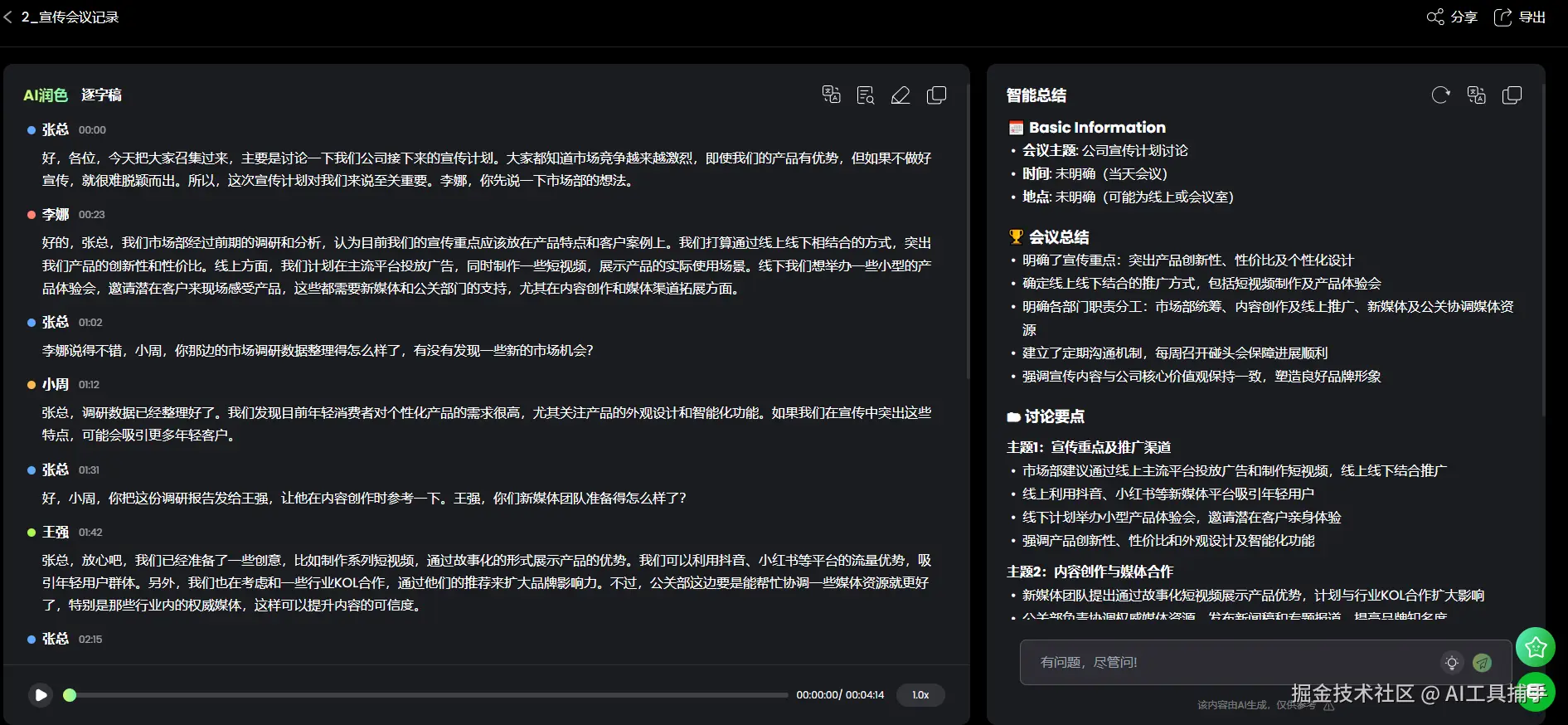Screen dimensions: 1568x725
Task: Click the 会议总结 section heading
Action: (1059, 237)
